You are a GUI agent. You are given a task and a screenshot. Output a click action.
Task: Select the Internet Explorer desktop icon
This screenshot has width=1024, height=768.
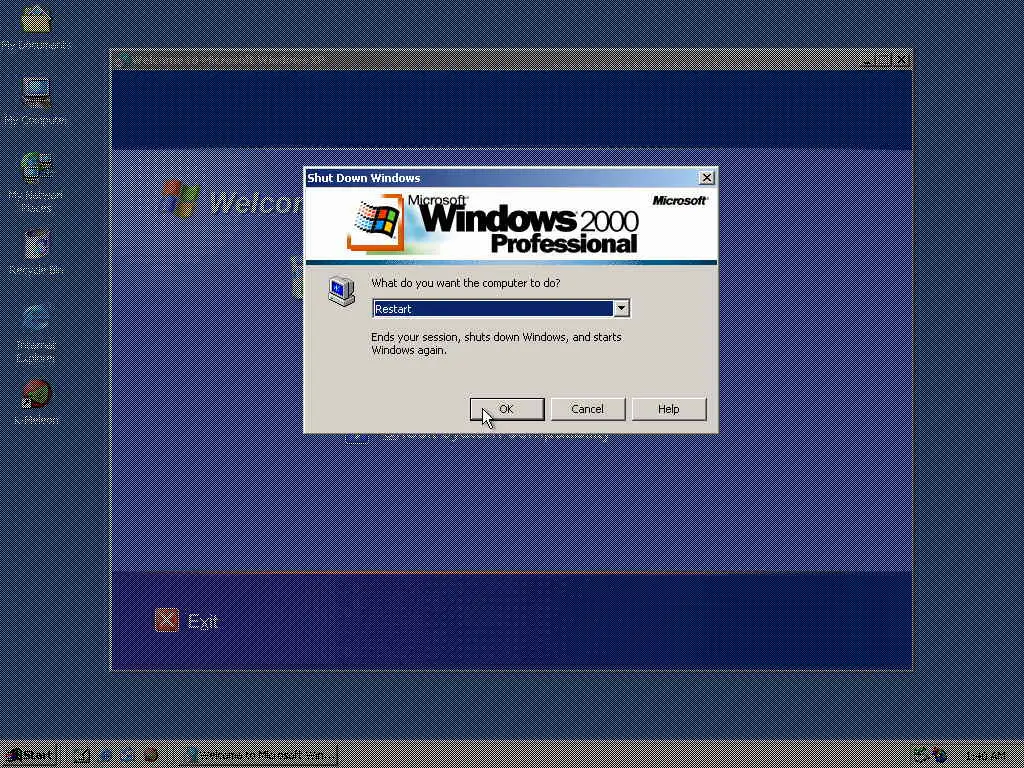point(36,333)
